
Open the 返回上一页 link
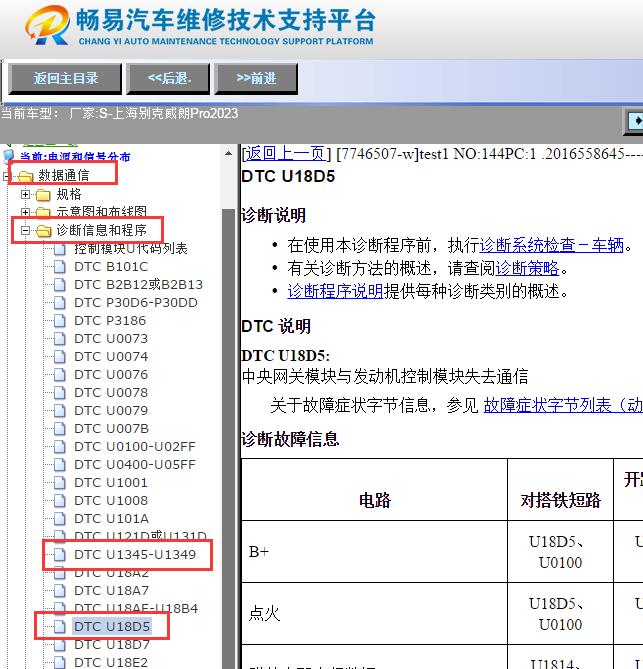pyautogui.click(x=286, y=154)
